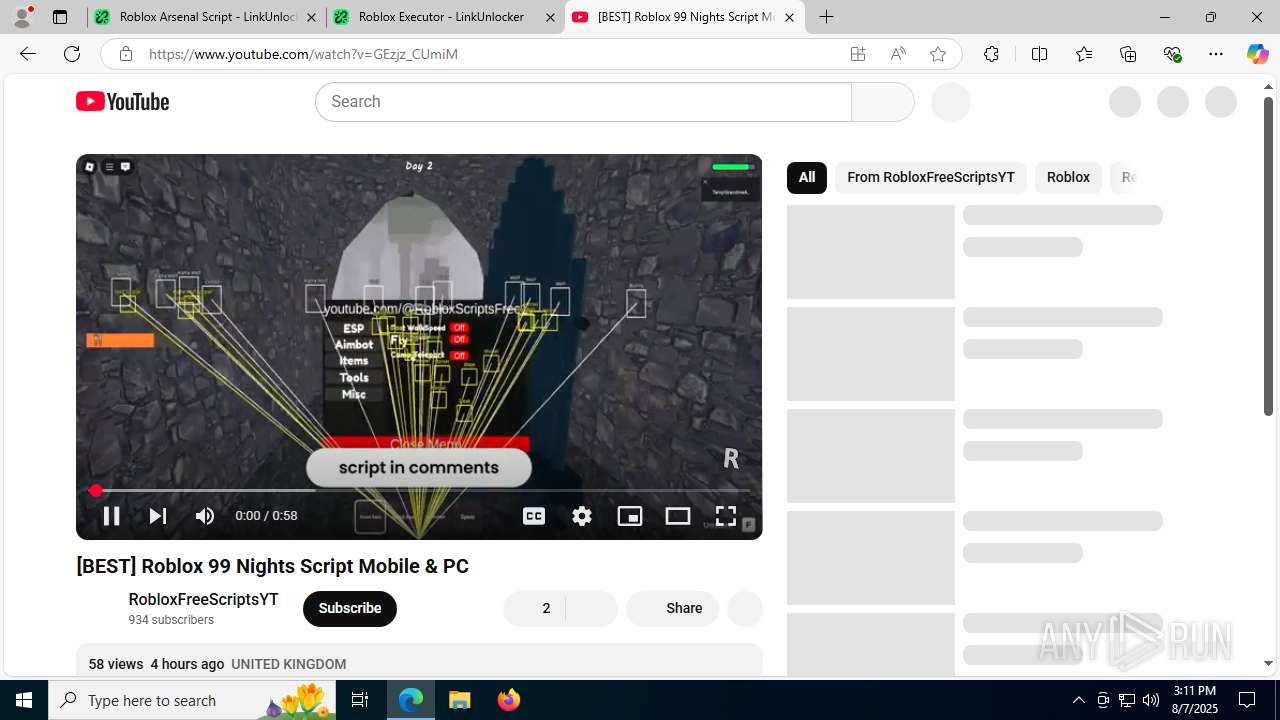This screenshot has height=720, width=1280.
Task: View site information lock icon
Action: coord(125,54)
